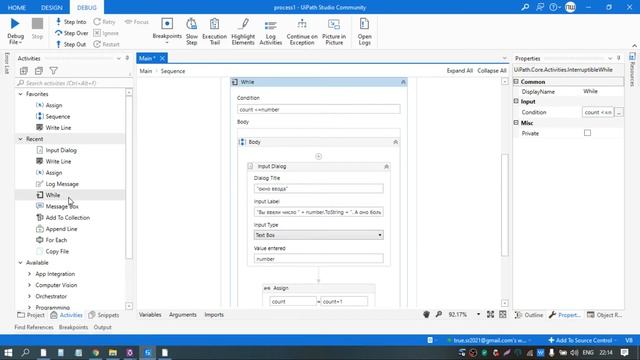Enable Slow Step mode
640x360 pixels.
191,31
